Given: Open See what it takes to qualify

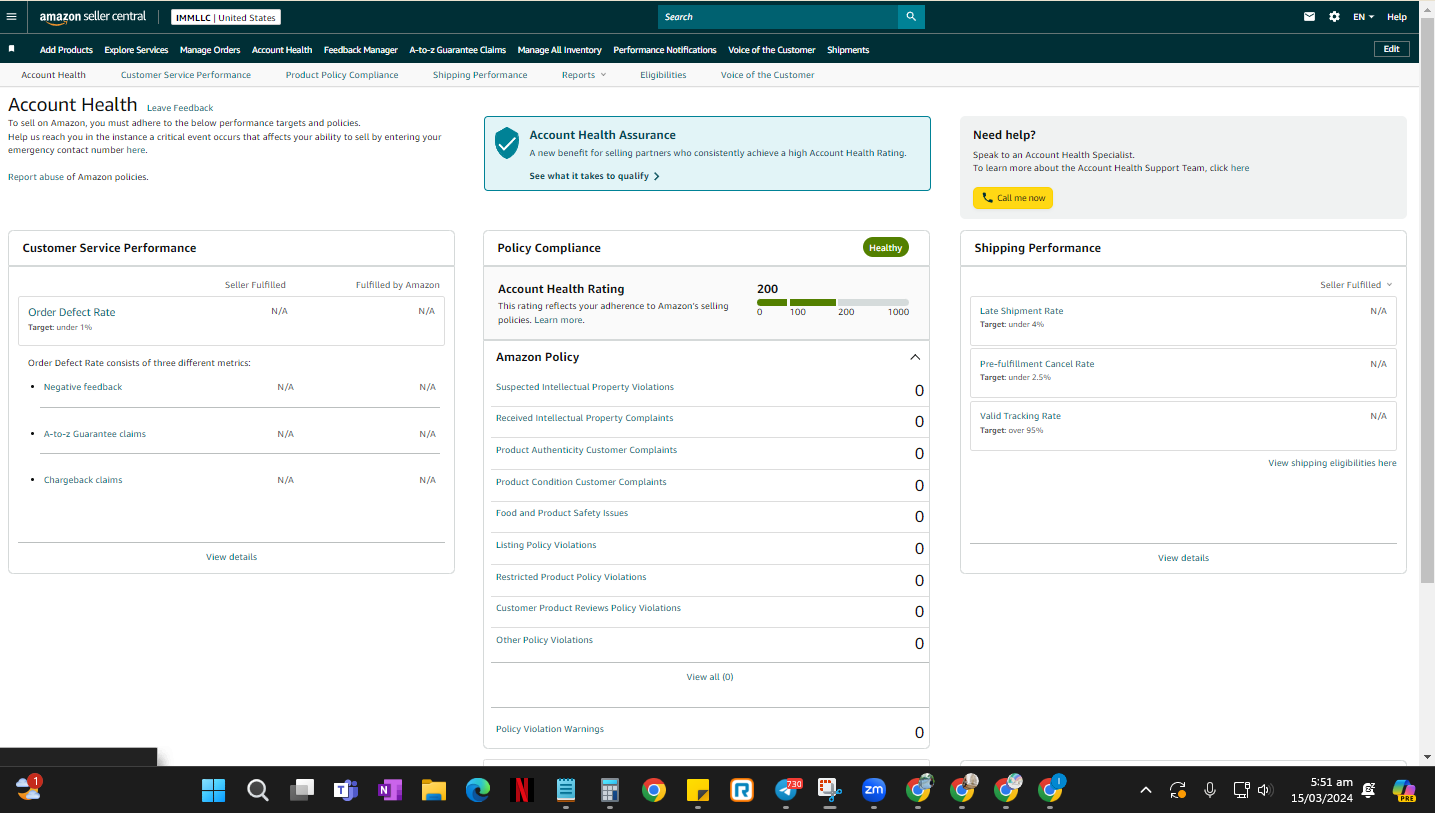Looking at the screenshot, I should click(594, 176).
